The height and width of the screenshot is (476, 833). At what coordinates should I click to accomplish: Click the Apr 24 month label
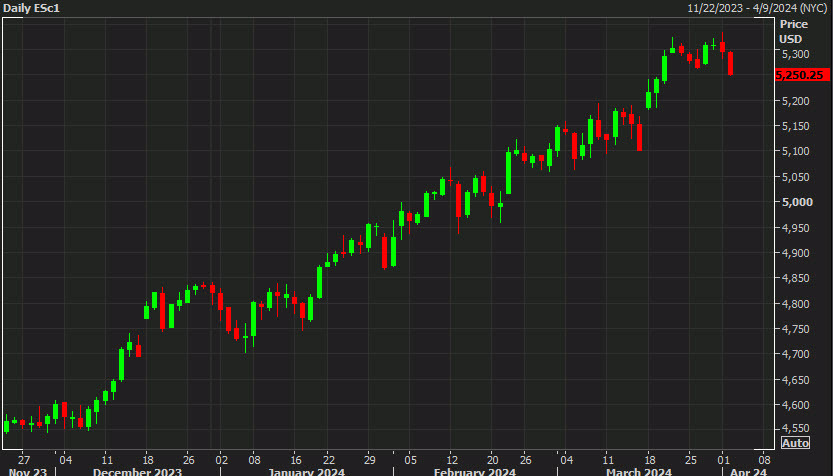pyautogui.click(x=748, y=472)
